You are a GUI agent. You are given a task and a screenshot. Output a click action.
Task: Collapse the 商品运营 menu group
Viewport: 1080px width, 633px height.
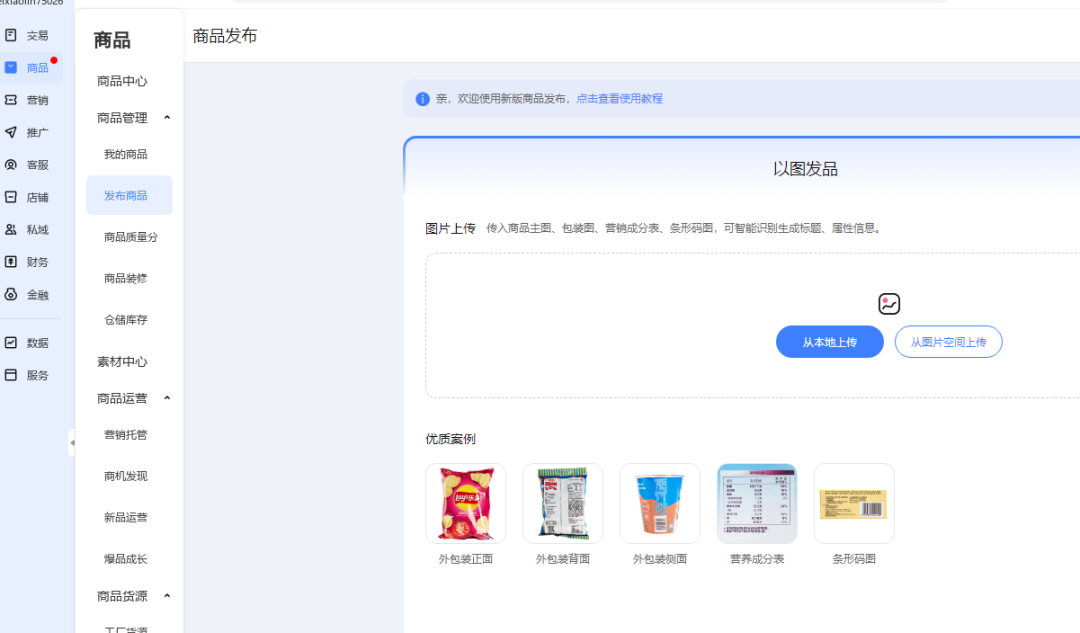coord(129,398)
